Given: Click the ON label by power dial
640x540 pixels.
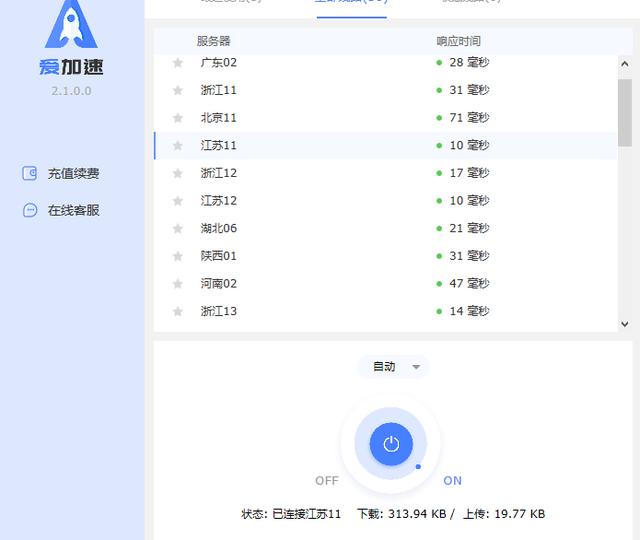Looking at the screenshot, I should (452, 481).
